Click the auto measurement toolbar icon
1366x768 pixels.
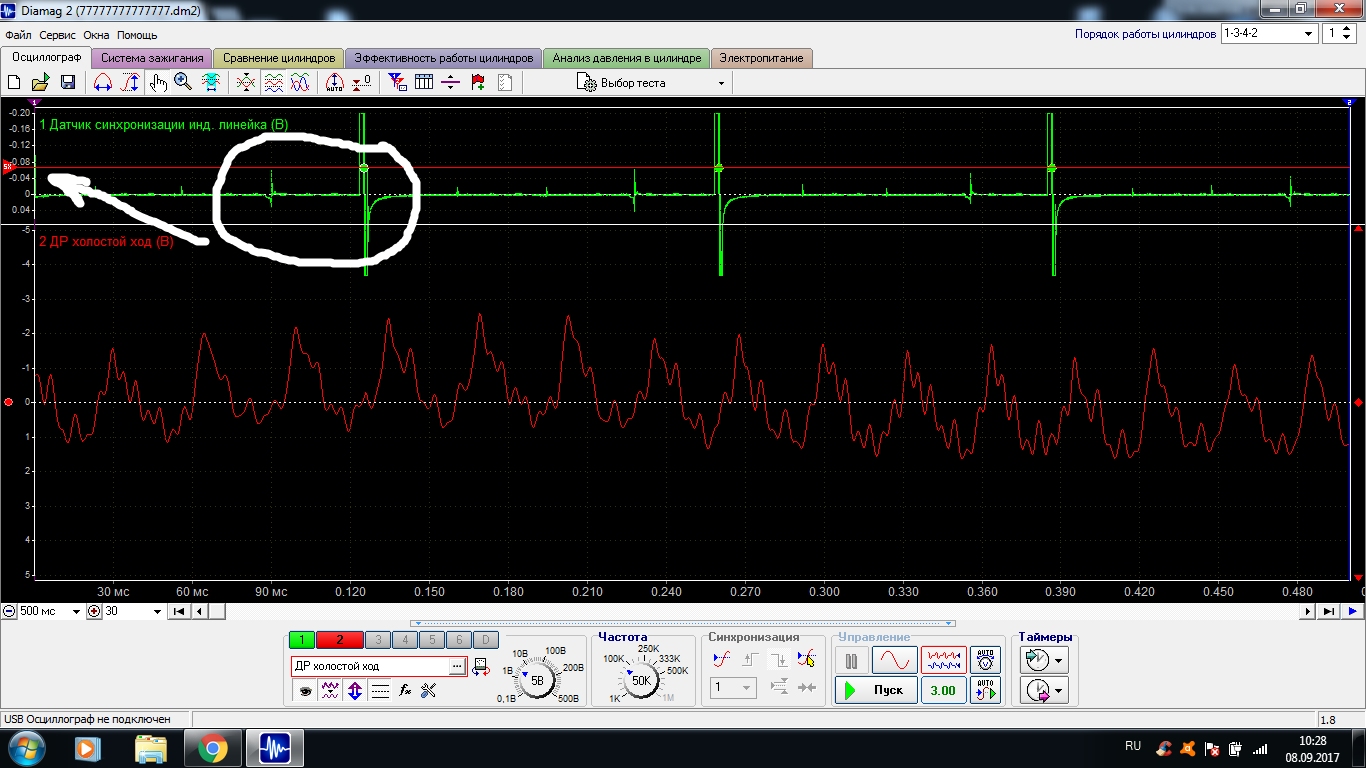335,83
